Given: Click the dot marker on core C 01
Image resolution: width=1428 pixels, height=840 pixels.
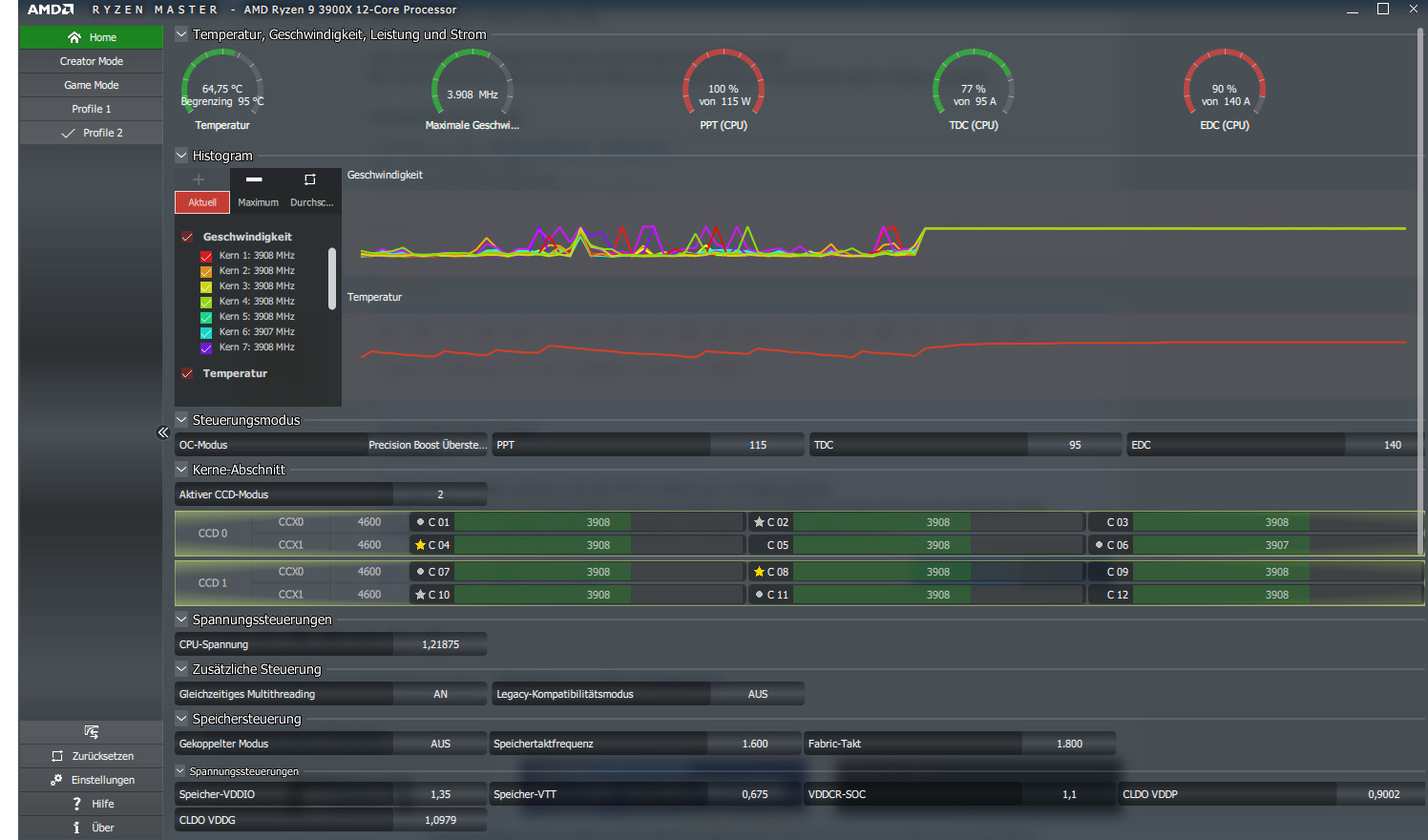Looking at the screenshot, I should [420, 522].
